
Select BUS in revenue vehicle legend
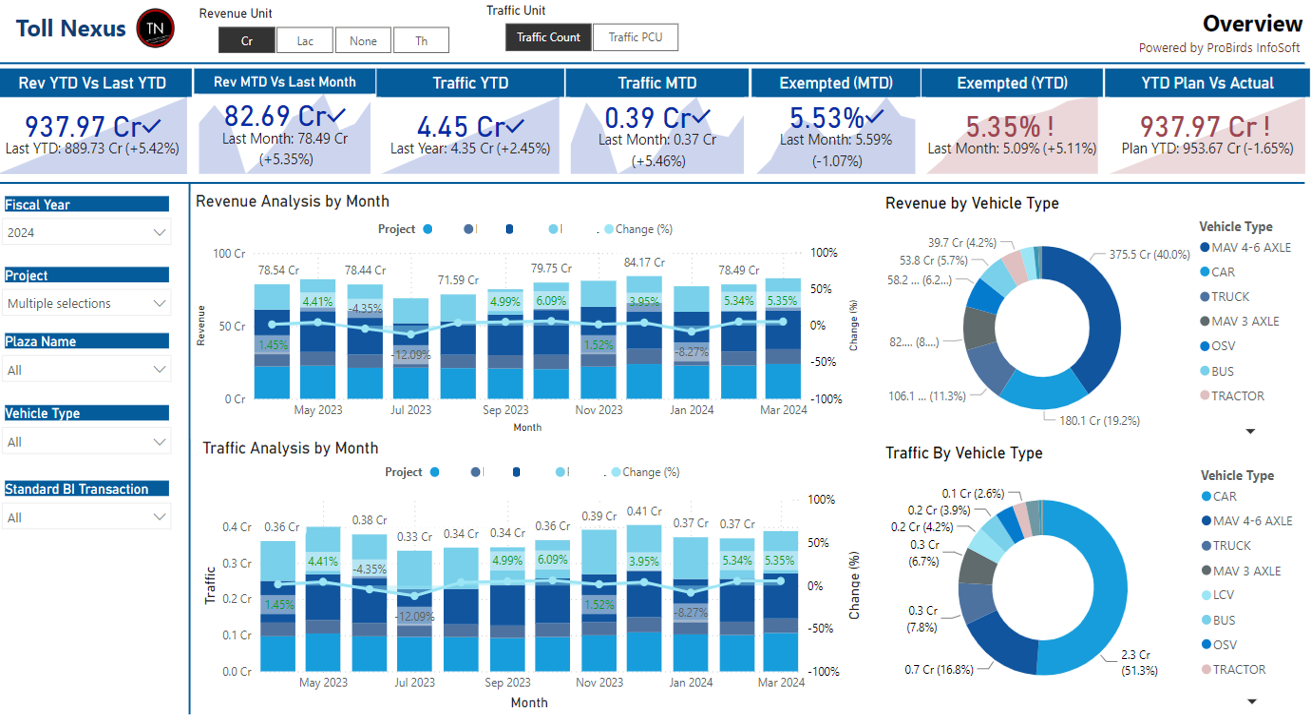[1216, 371]
